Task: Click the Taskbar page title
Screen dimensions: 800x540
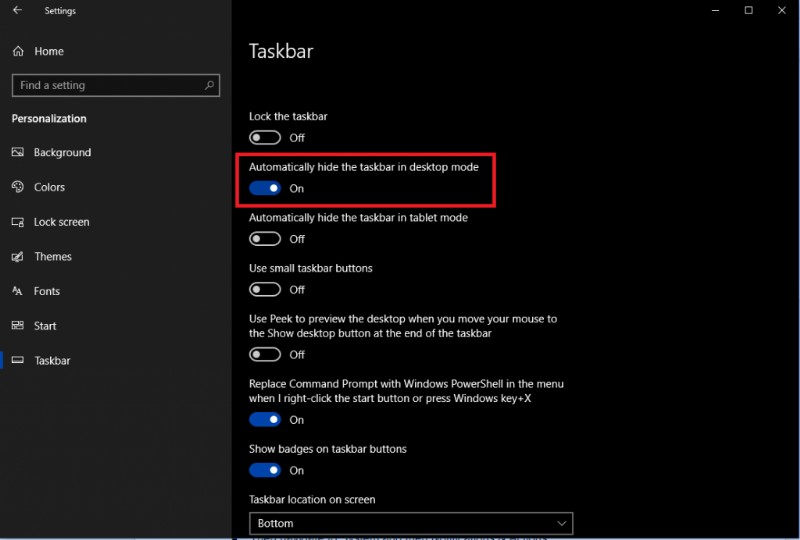Action: click(281, 51)
